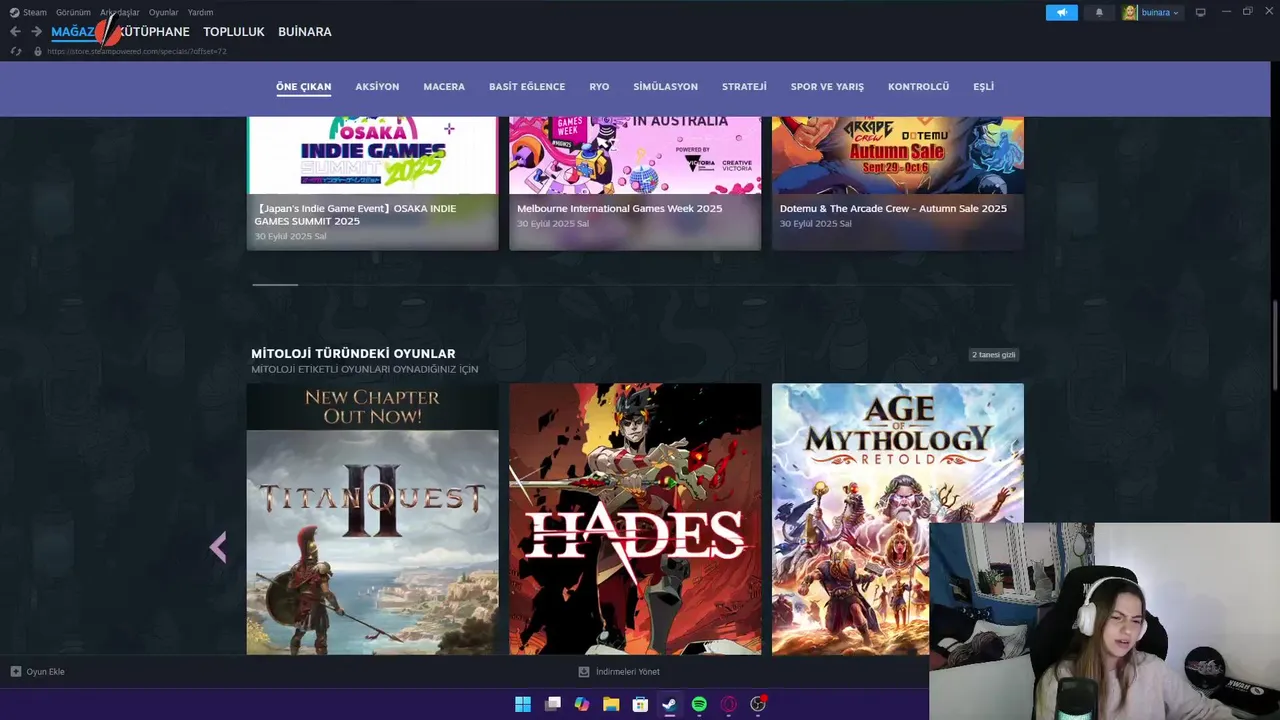Image resolution: width=1280 pixels, height=720 pixels.
Task: Click the '30 Eylül 2025 Sal' date under Melbourne
Action: (x=553, y=224)
